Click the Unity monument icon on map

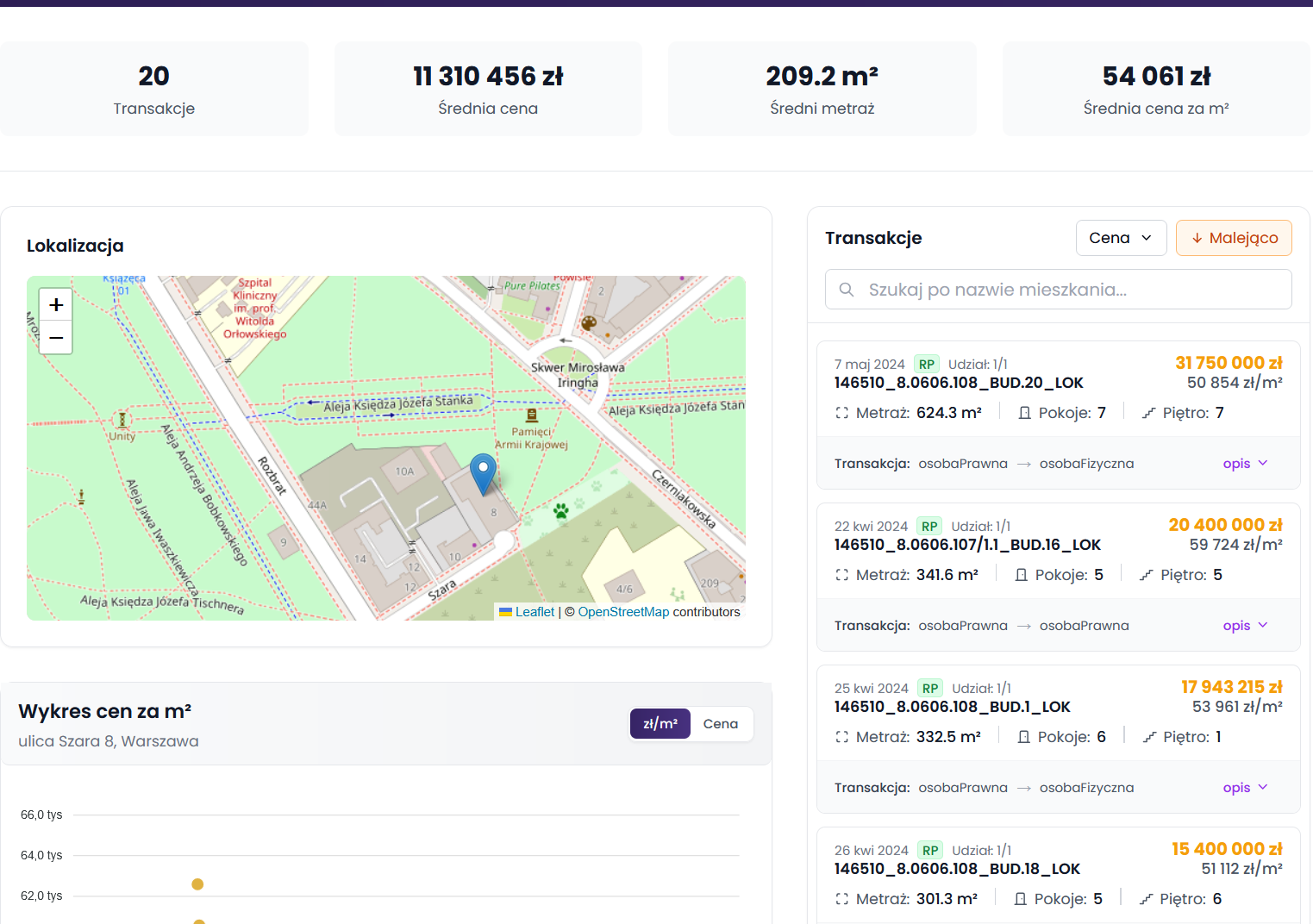[x=122, y=420]
